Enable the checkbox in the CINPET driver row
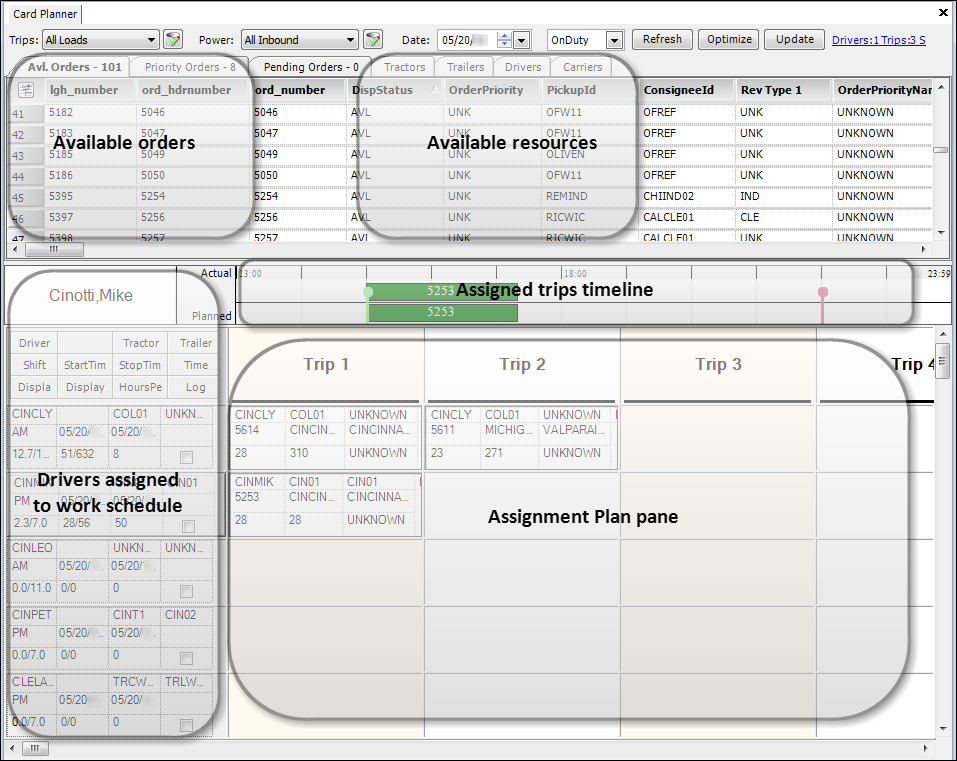The image size is (957, 761). 185,657
